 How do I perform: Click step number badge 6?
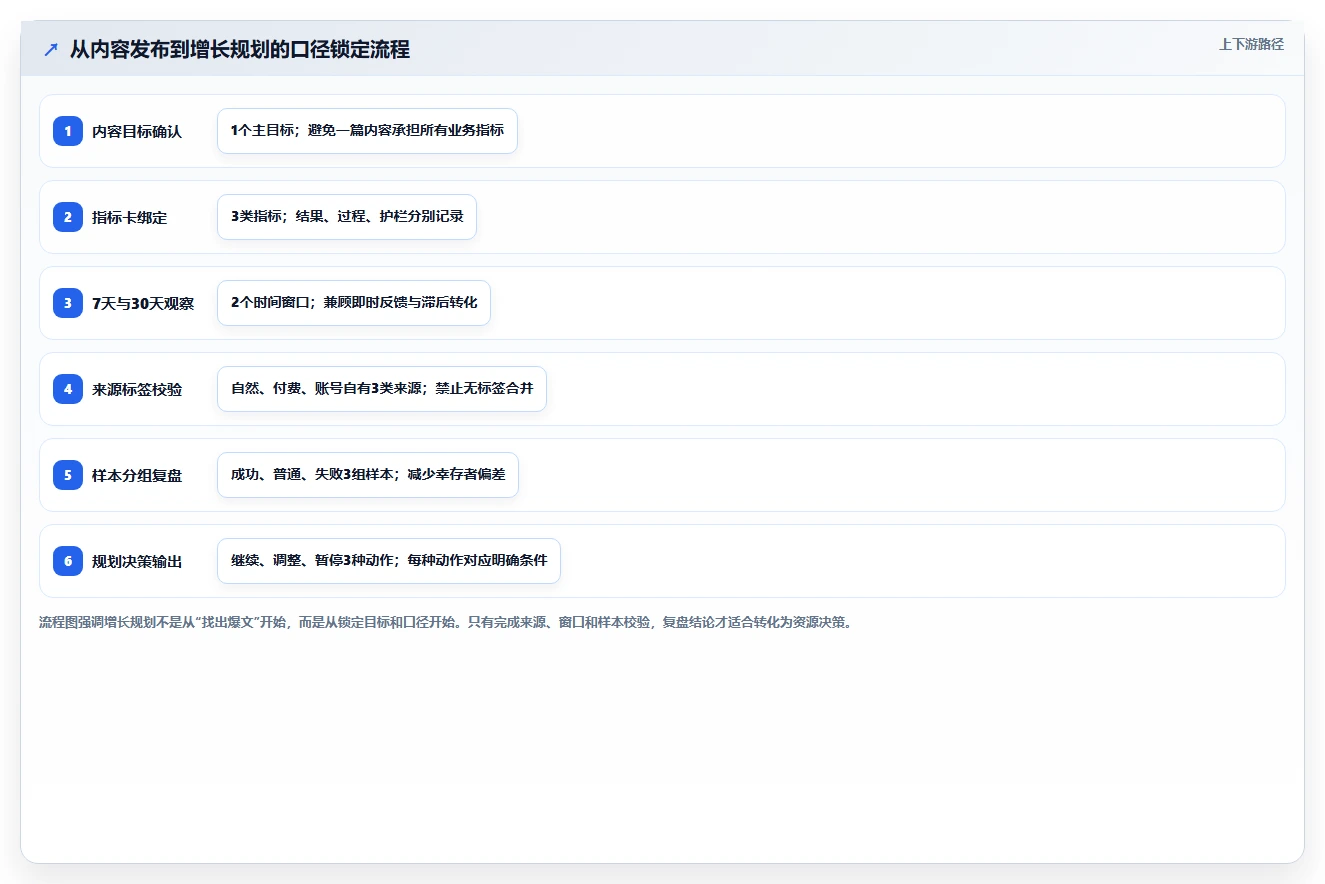[x=68, y=561]
